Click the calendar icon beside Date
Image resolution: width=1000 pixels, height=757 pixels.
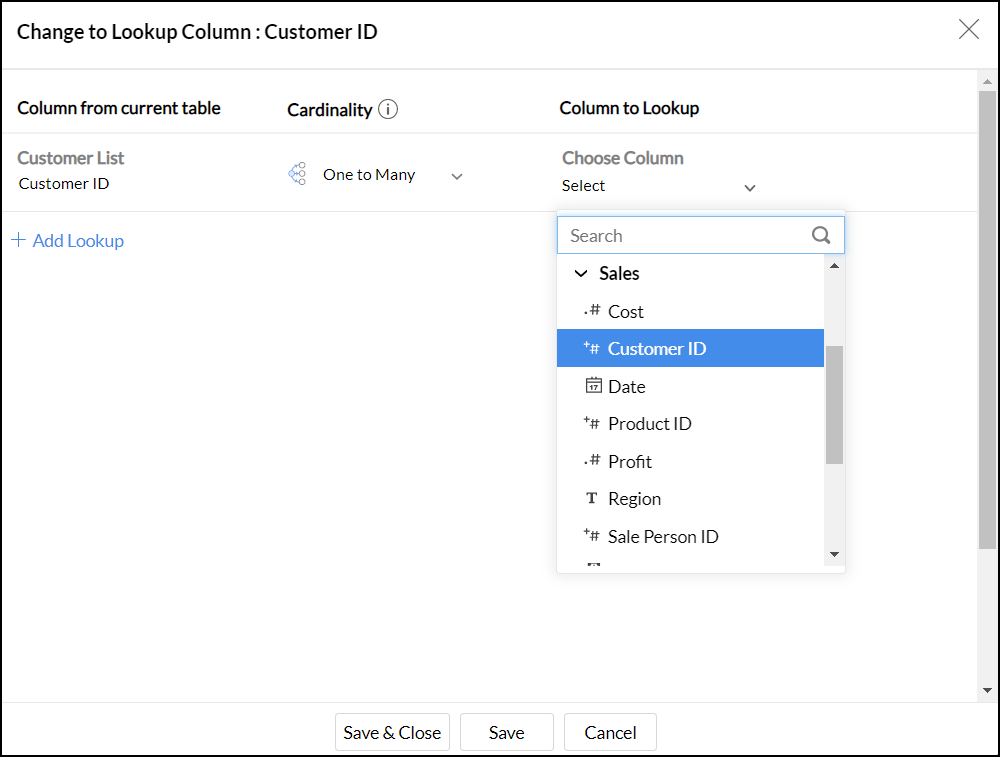(593, 386)
